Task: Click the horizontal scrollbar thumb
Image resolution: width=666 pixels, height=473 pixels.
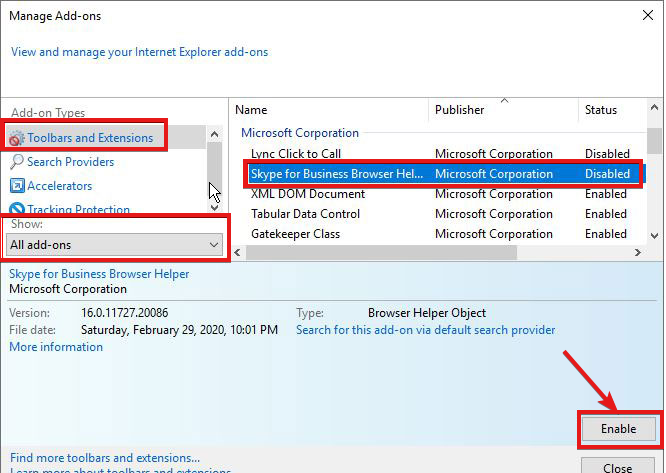Action: [381, 253]
